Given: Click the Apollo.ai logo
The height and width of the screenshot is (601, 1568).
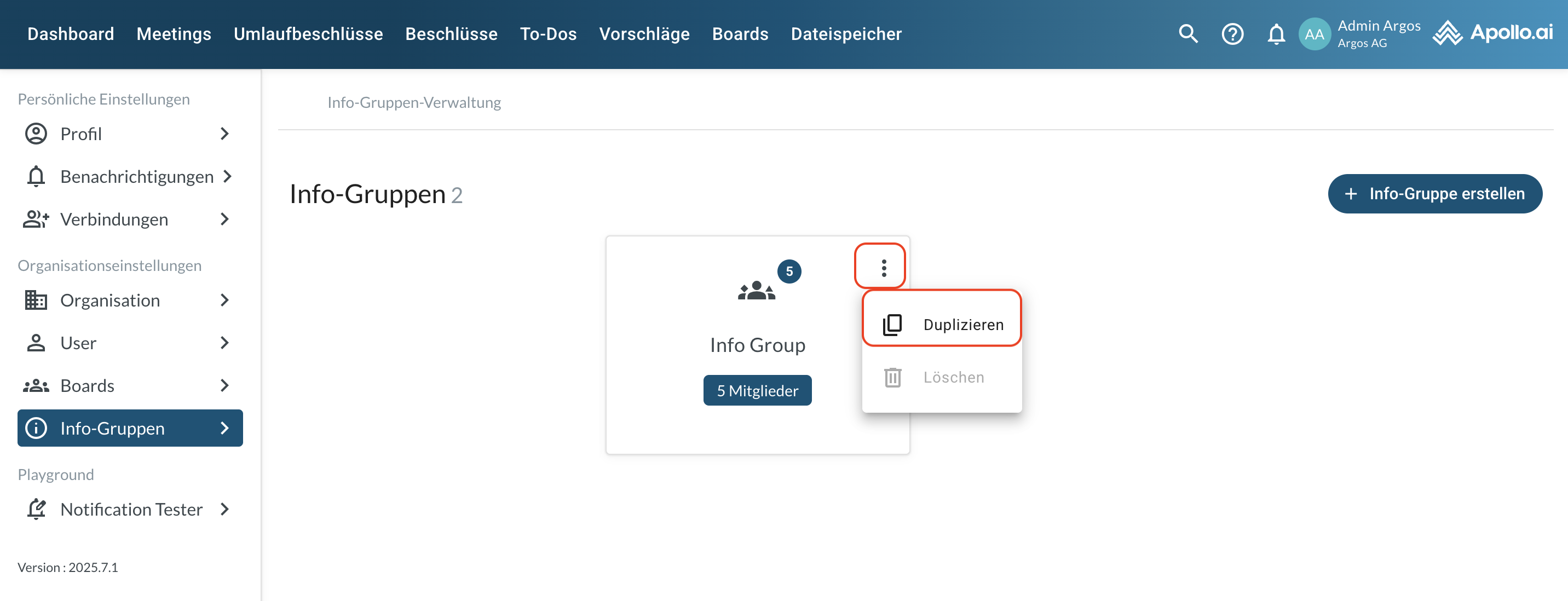Looking at the screenshot, I should click(1492, 33).
